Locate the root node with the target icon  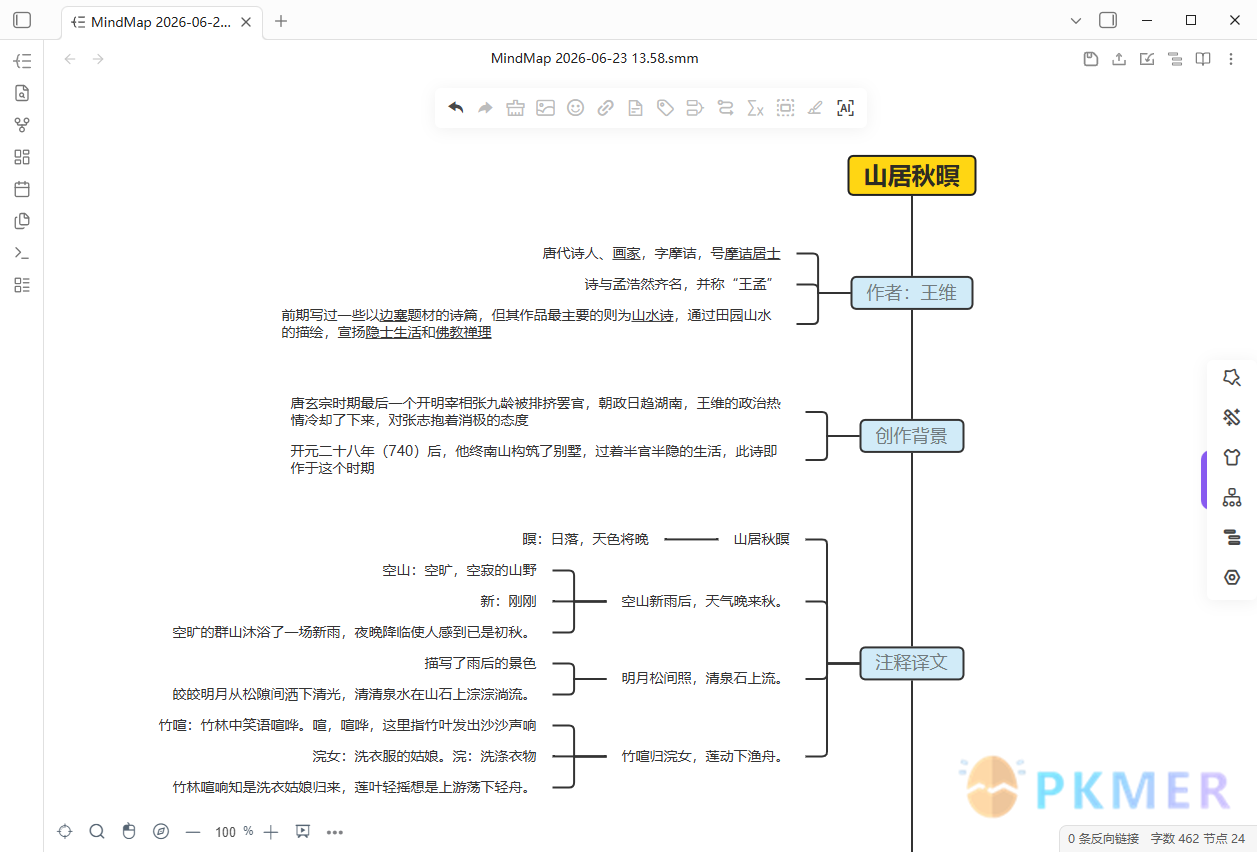click(x=65, y=831)
